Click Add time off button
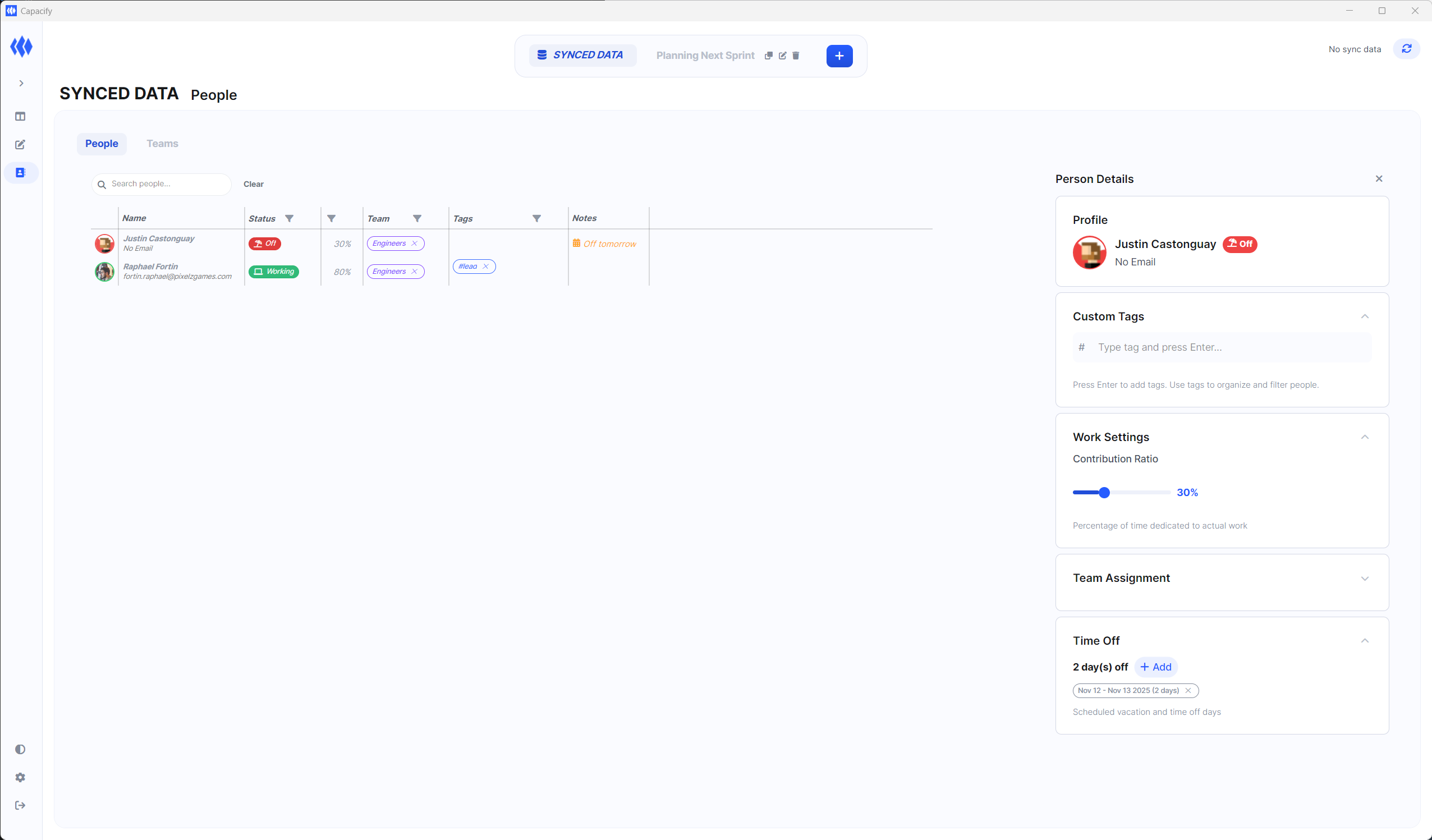This screenshot has width=1432, height=840. click(1156, 667)
